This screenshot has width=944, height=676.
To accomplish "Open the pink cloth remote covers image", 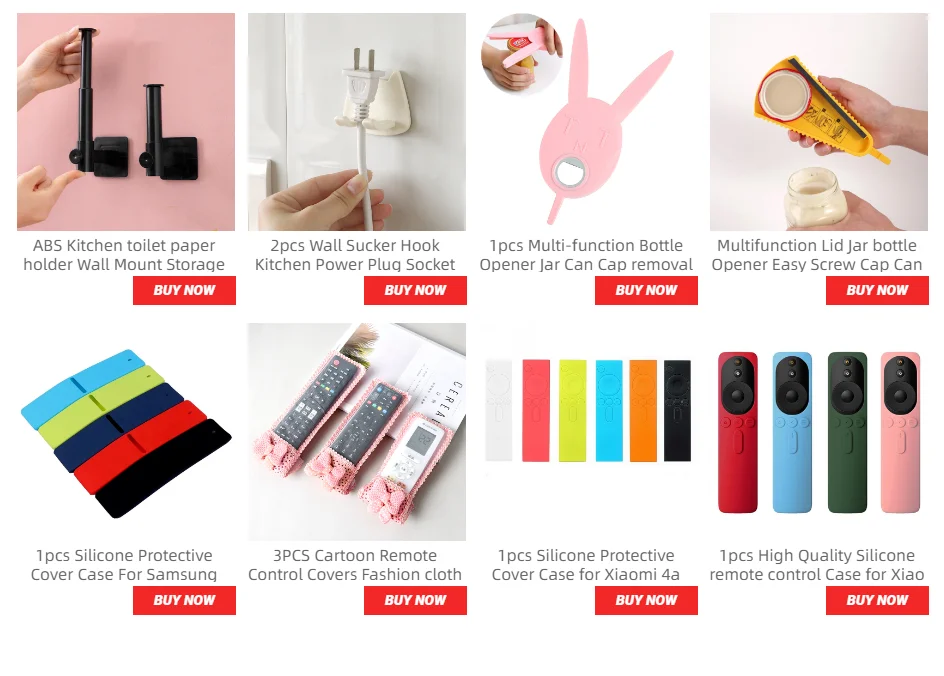I will 356,432.
